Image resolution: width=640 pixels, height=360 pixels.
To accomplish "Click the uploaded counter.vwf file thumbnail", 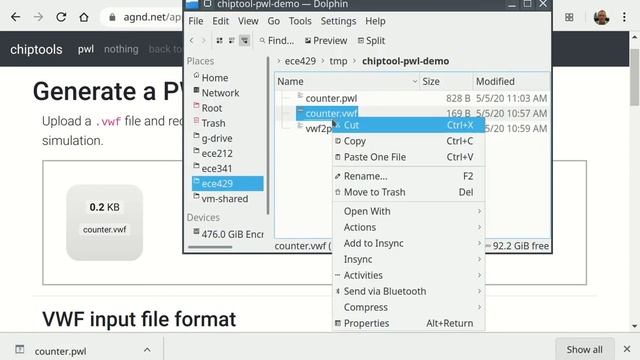I will pyautogui.click(x=104, y=222).
